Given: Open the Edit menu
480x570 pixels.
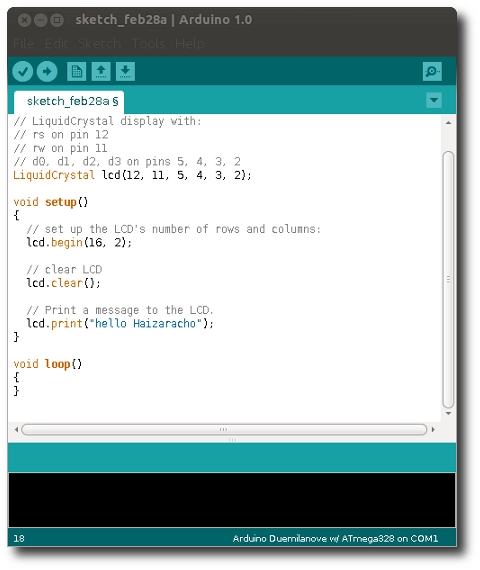Looking at the screenshot, I should pyautogui.click(x=56, y=44).
